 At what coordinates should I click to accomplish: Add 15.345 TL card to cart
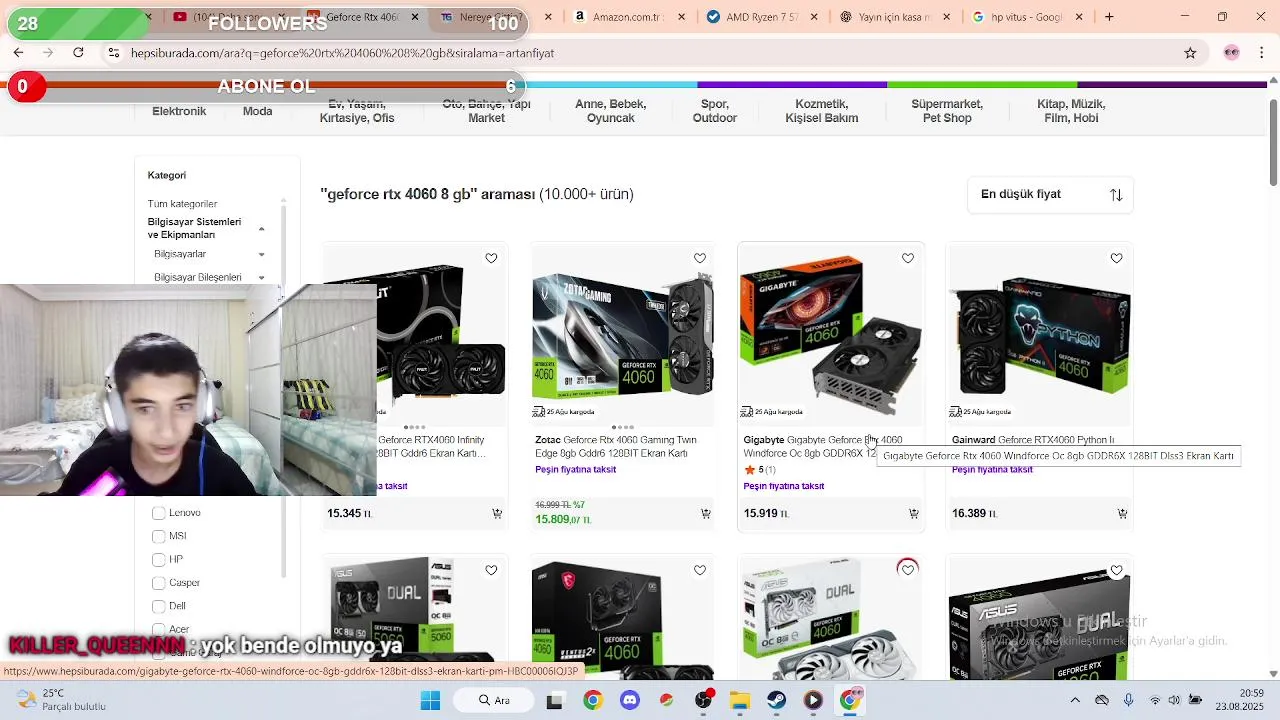[x=497, y=513]
